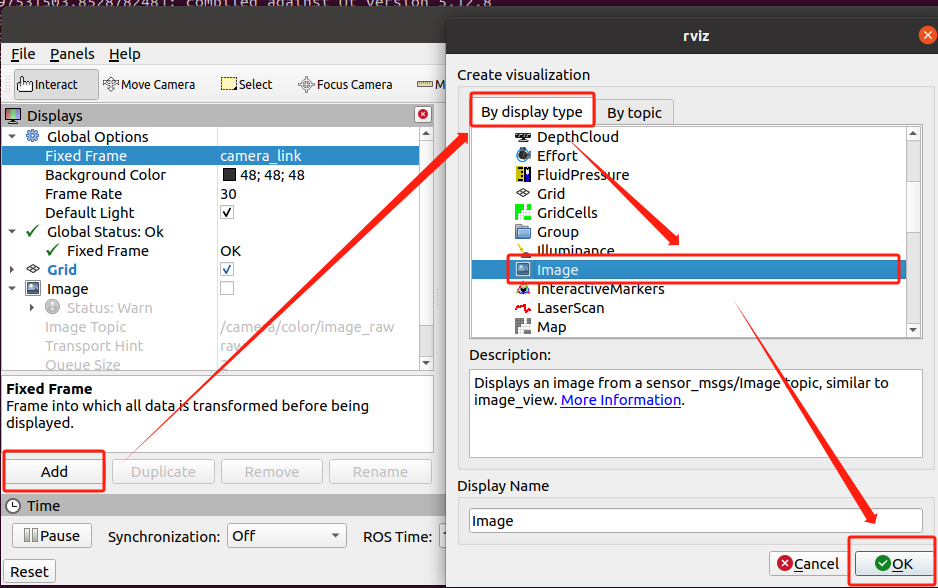This screenshot has width=938, height=588.
Task: Open the Help menu
Action: (x=124, y=54)
